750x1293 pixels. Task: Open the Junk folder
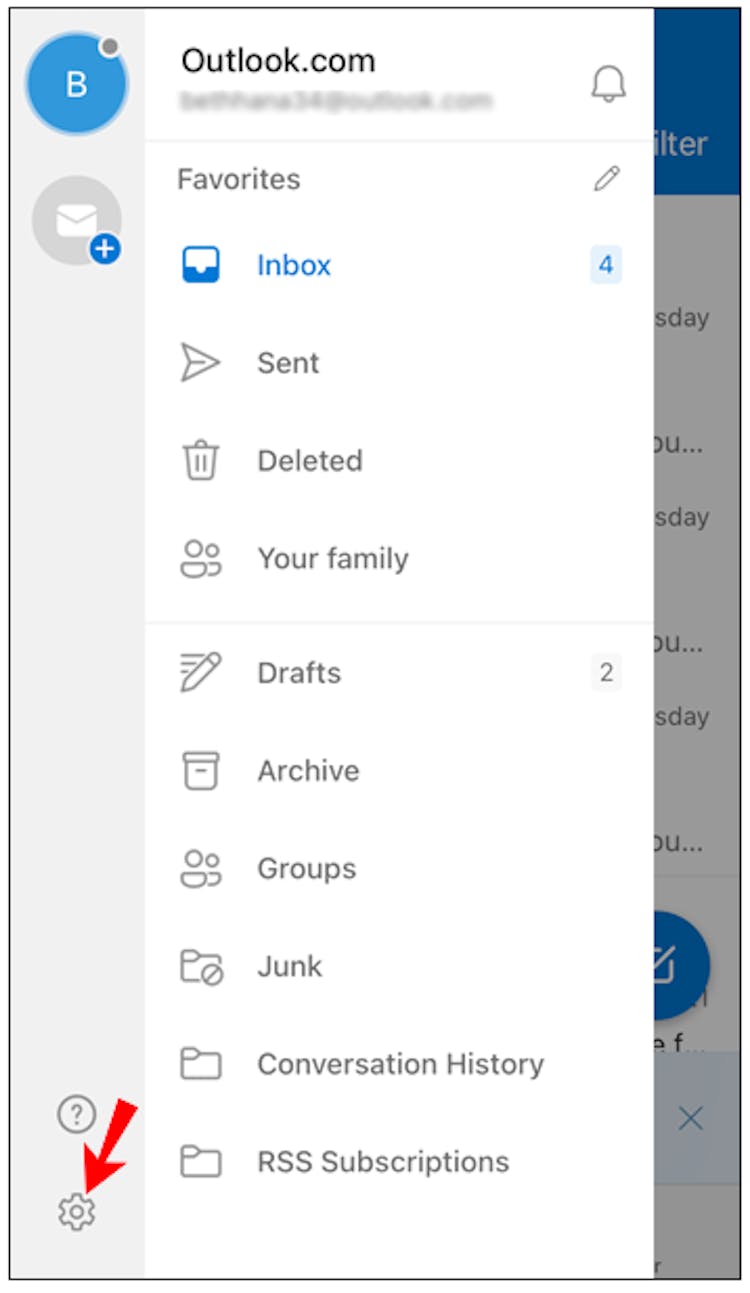[x=400, y=966]
